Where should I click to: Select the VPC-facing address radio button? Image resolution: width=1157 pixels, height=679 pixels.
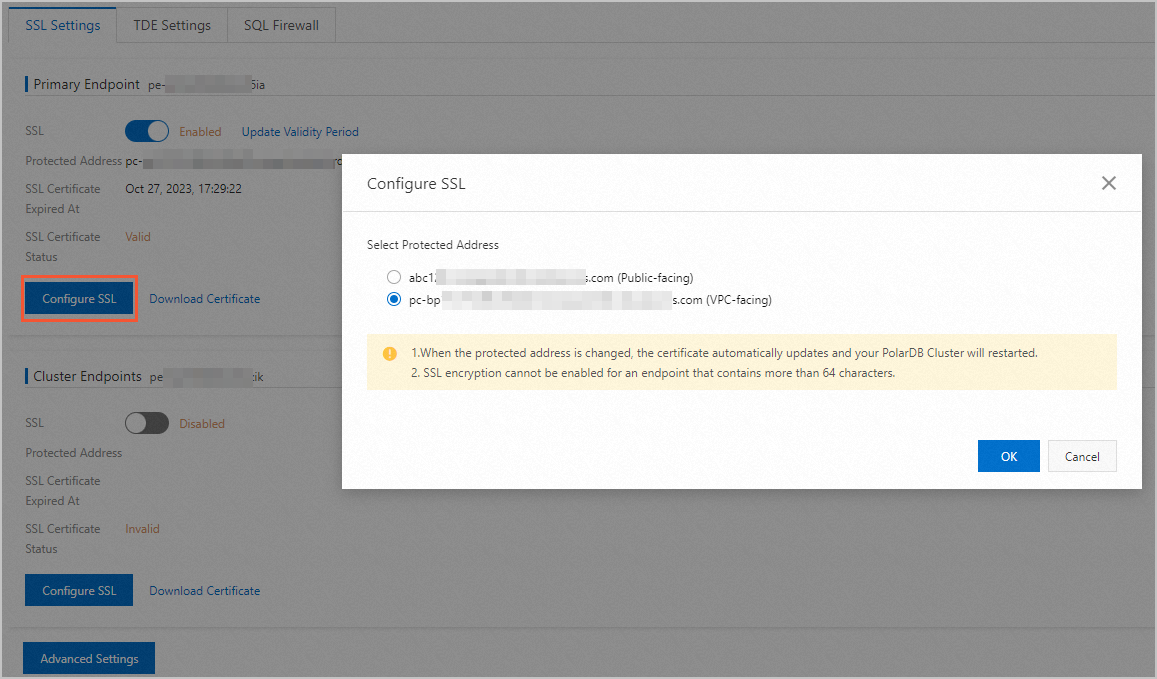point(394,299)
